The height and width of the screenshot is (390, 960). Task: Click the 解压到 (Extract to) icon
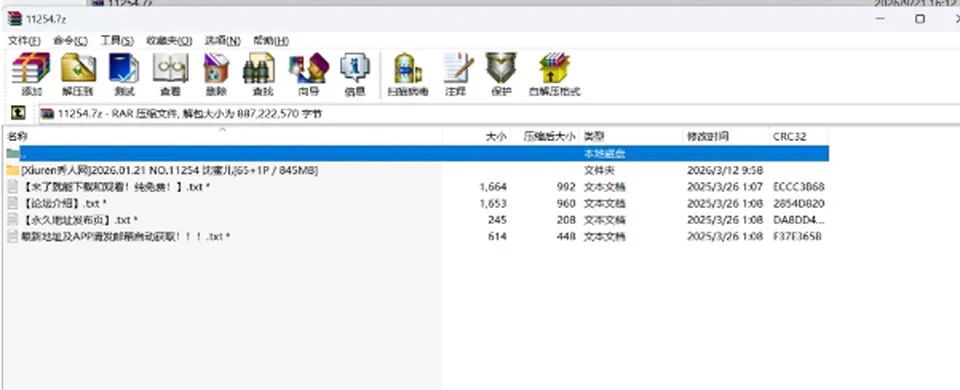78,74
